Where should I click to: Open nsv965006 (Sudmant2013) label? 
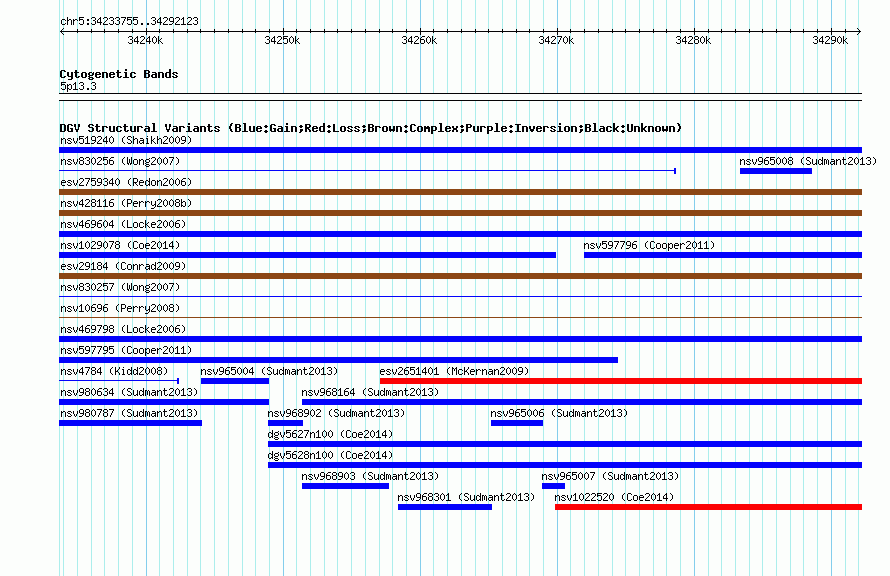coord(559,413)
